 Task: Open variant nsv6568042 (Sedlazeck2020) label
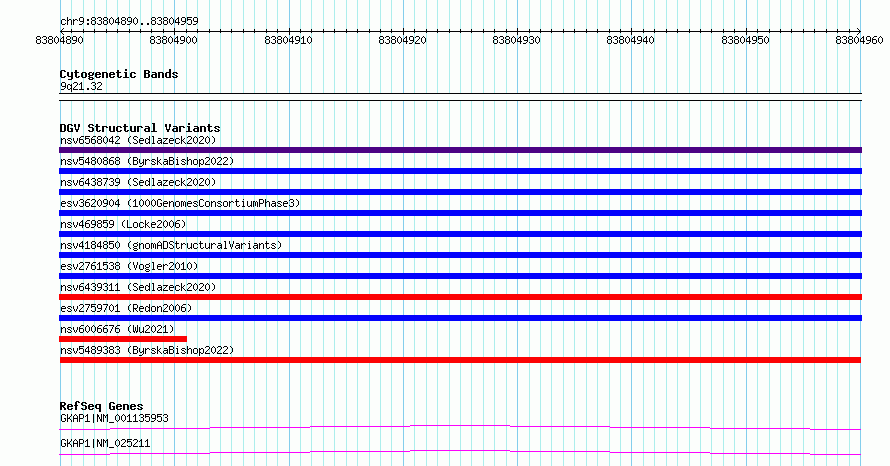pyautogui.click(x=138, y=140)
